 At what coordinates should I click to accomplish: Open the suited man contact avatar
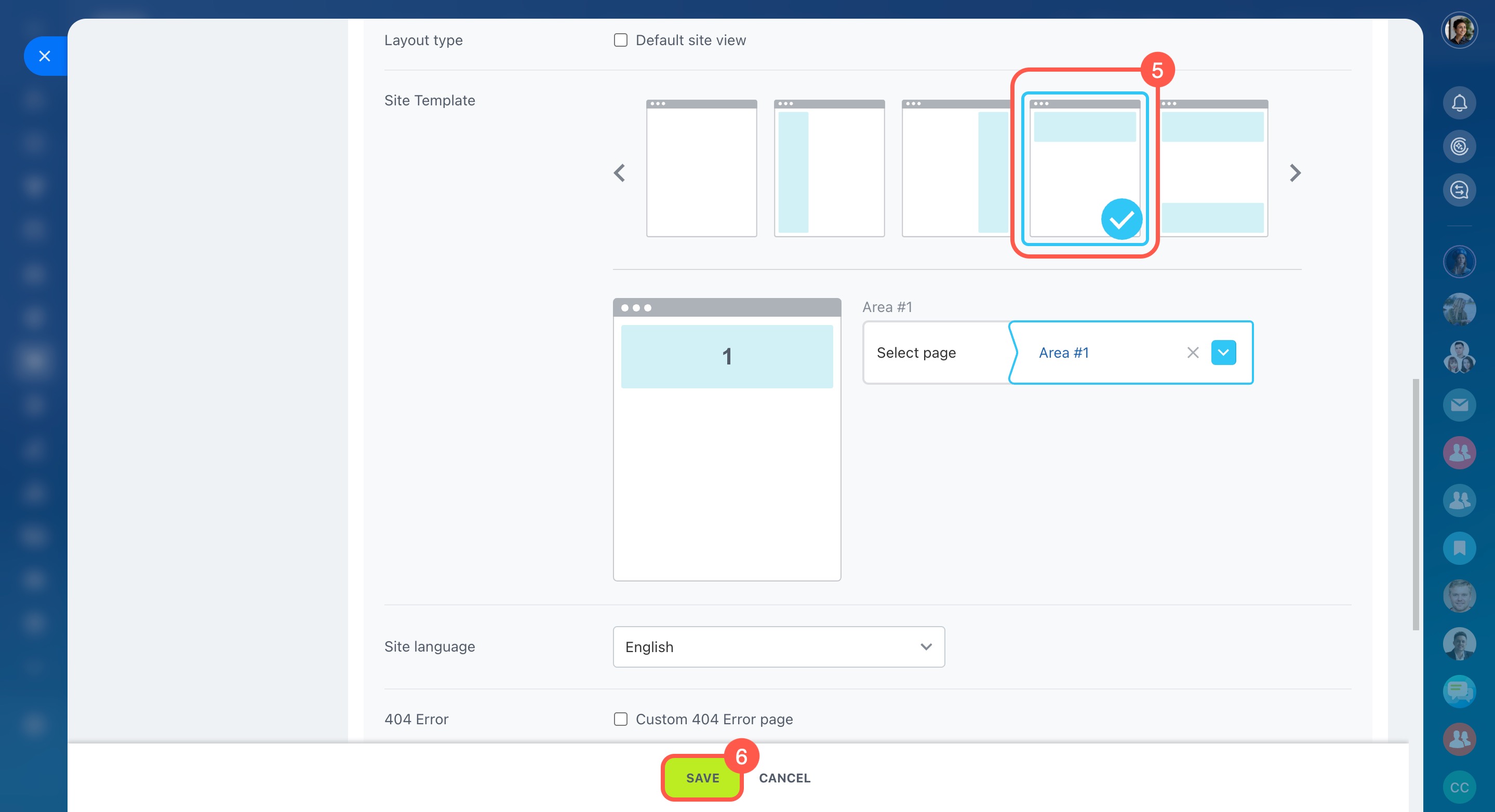[x=1459, y=644]
